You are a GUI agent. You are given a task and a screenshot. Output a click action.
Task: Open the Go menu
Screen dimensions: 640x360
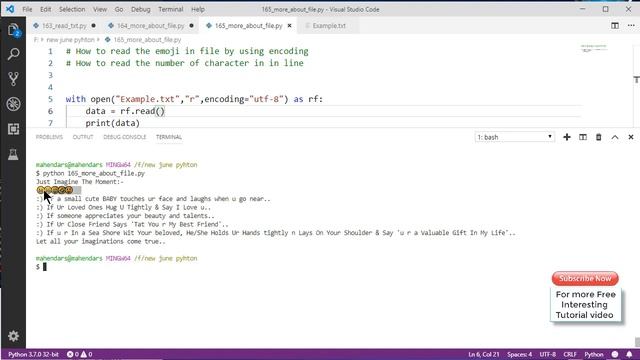point(119,9)
